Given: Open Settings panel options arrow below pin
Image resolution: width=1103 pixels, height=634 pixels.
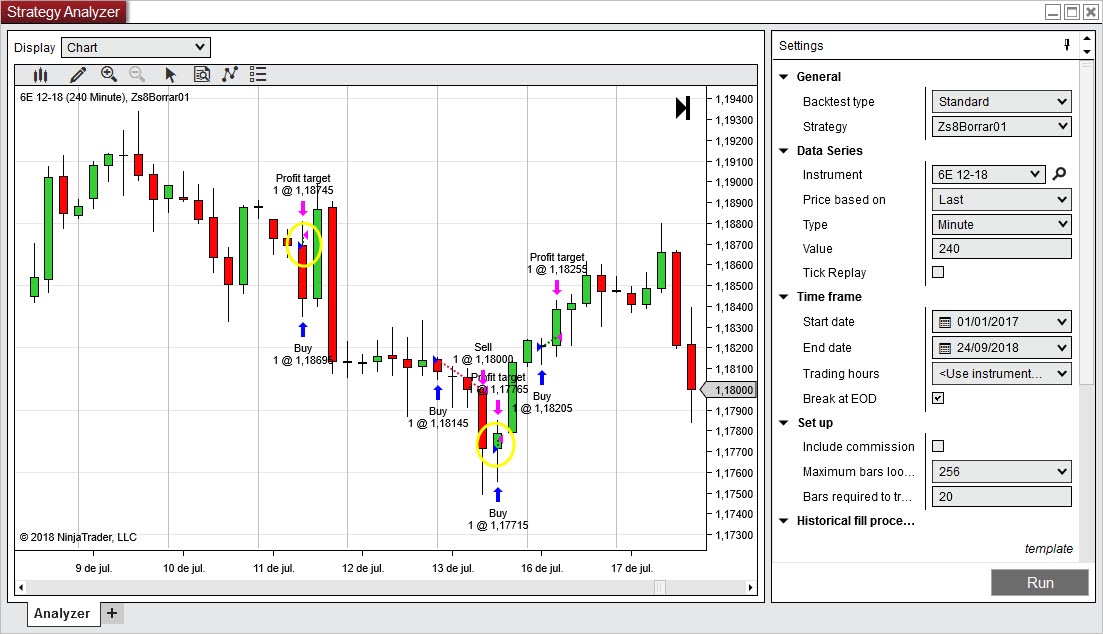Looking at the screenshot, I should click(x=1087, y=51).
